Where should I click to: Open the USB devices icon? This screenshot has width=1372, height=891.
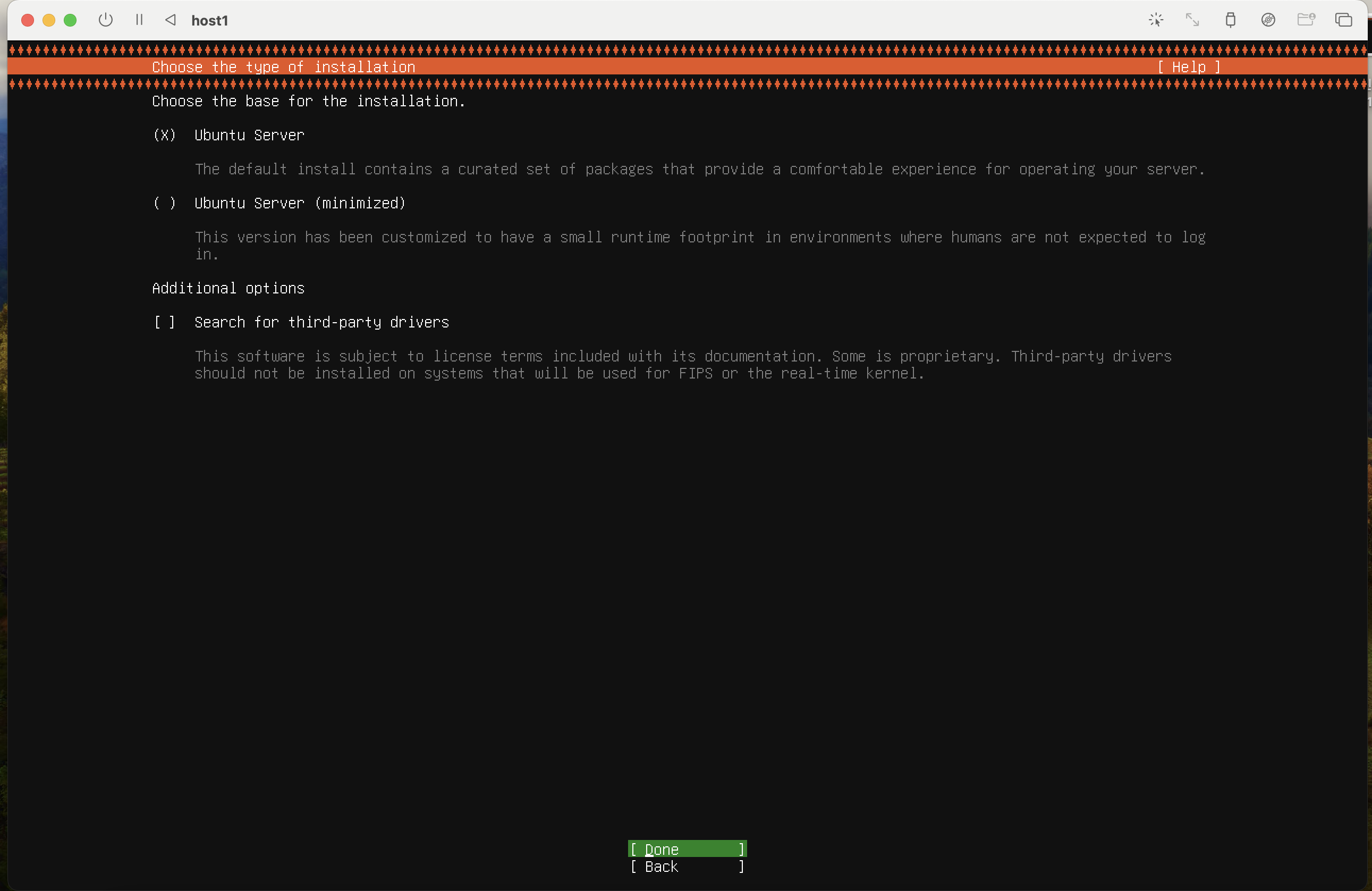[x=1230, y=20]
